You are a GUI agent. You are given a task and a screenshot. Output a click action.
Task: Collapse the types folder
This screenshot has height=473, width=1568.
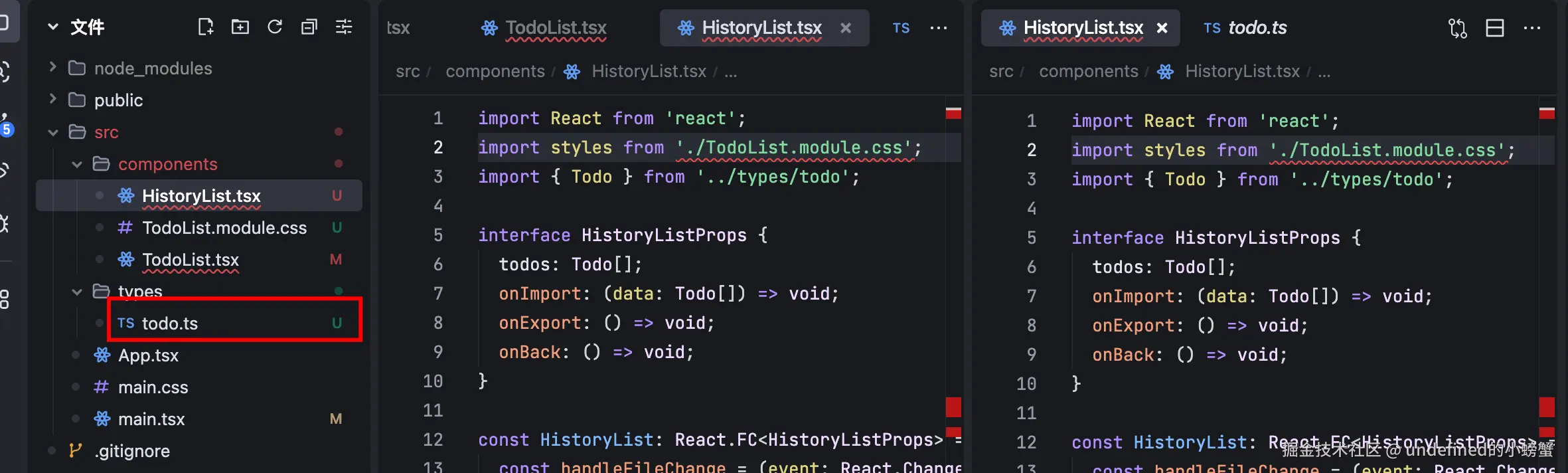tap(77, 292)
